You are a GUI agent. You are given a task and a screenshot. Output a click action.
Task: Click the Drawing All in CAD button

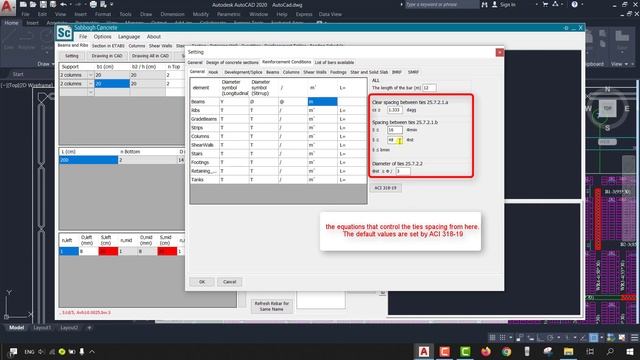tap(150, 56)
